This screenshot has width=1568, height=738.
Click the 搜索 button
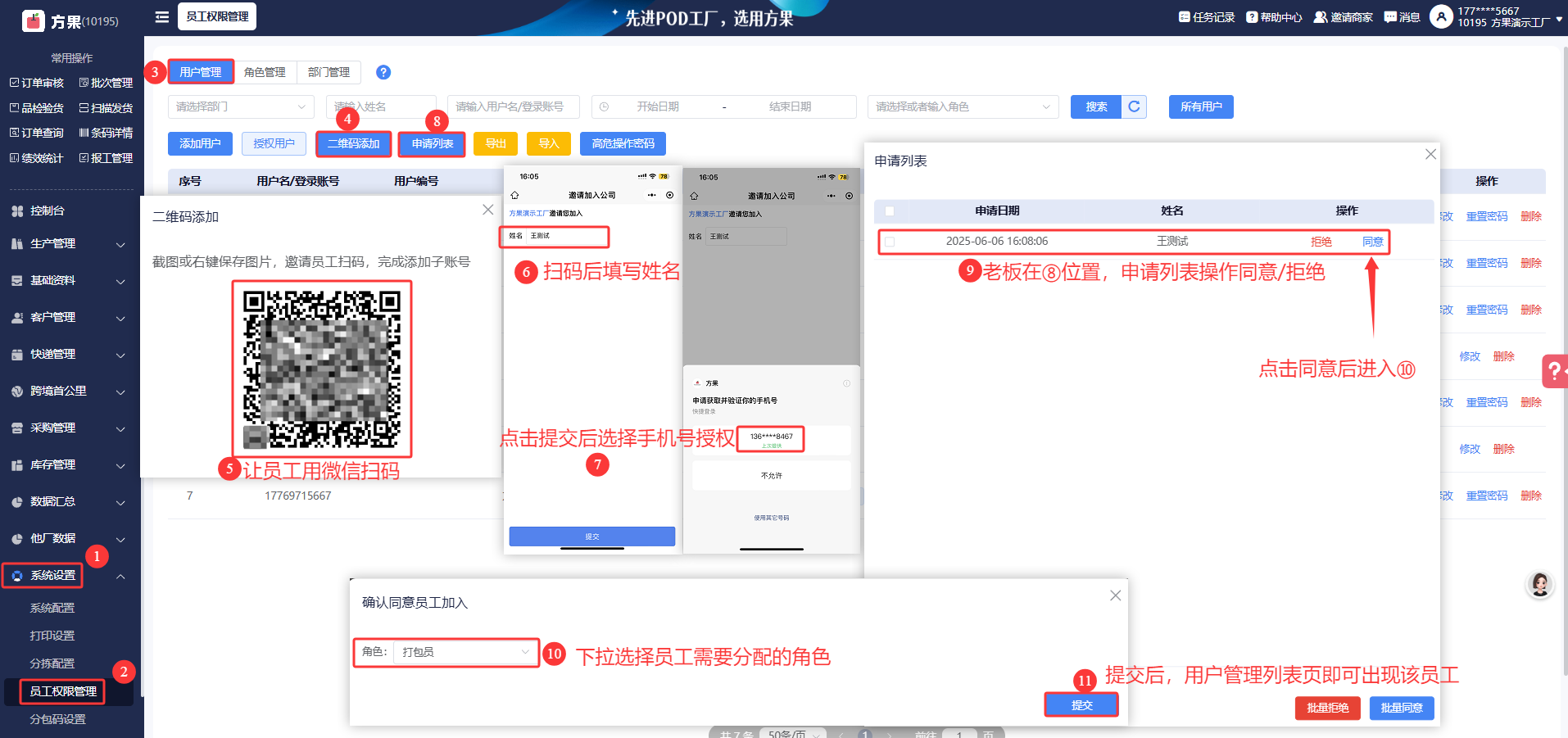[1096, 106]
